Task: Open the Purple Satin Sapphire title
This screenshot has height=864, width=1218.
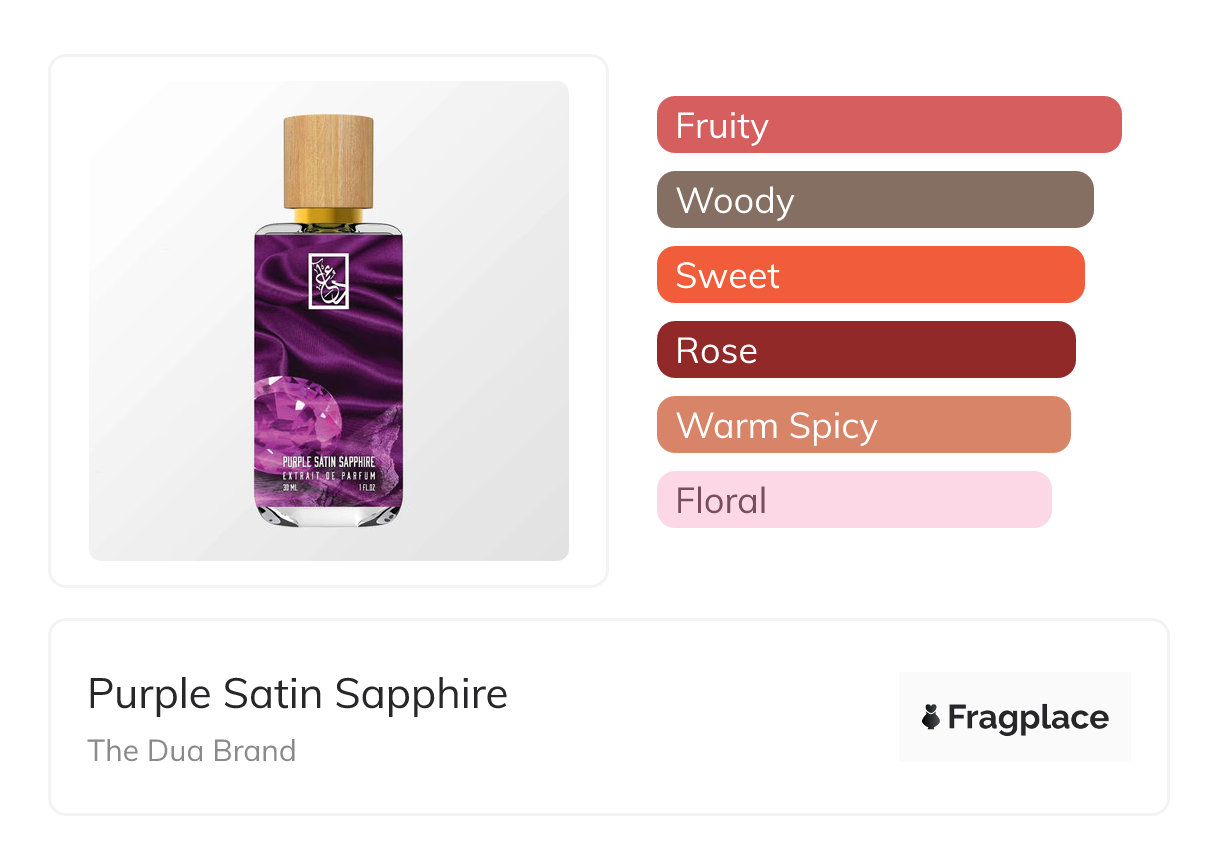Action: tap(297, 694)
